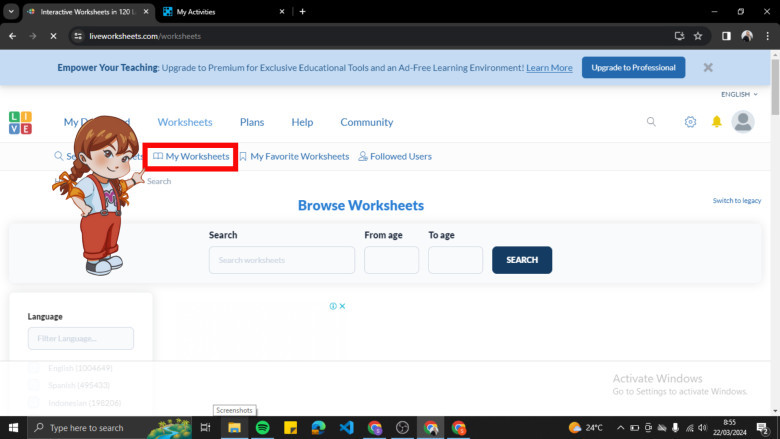Image resolution: width=780 pixels, height=439 pixels.
Task: Click the Learn More link
Action: (549, 68)
